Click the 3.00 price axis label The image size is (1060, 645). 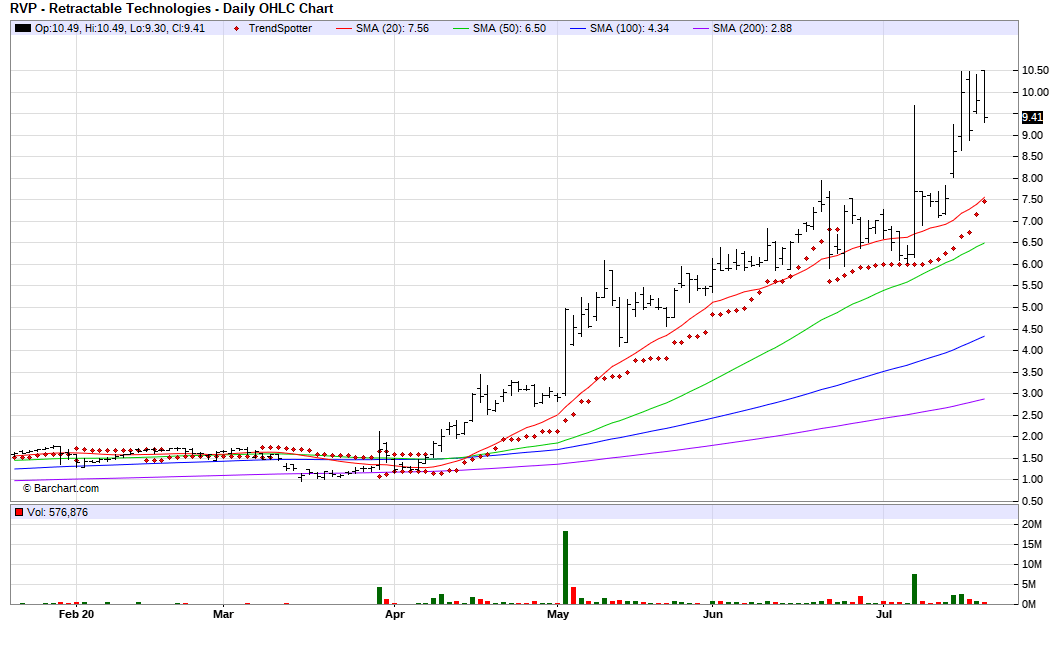(x=1032, y=393)
